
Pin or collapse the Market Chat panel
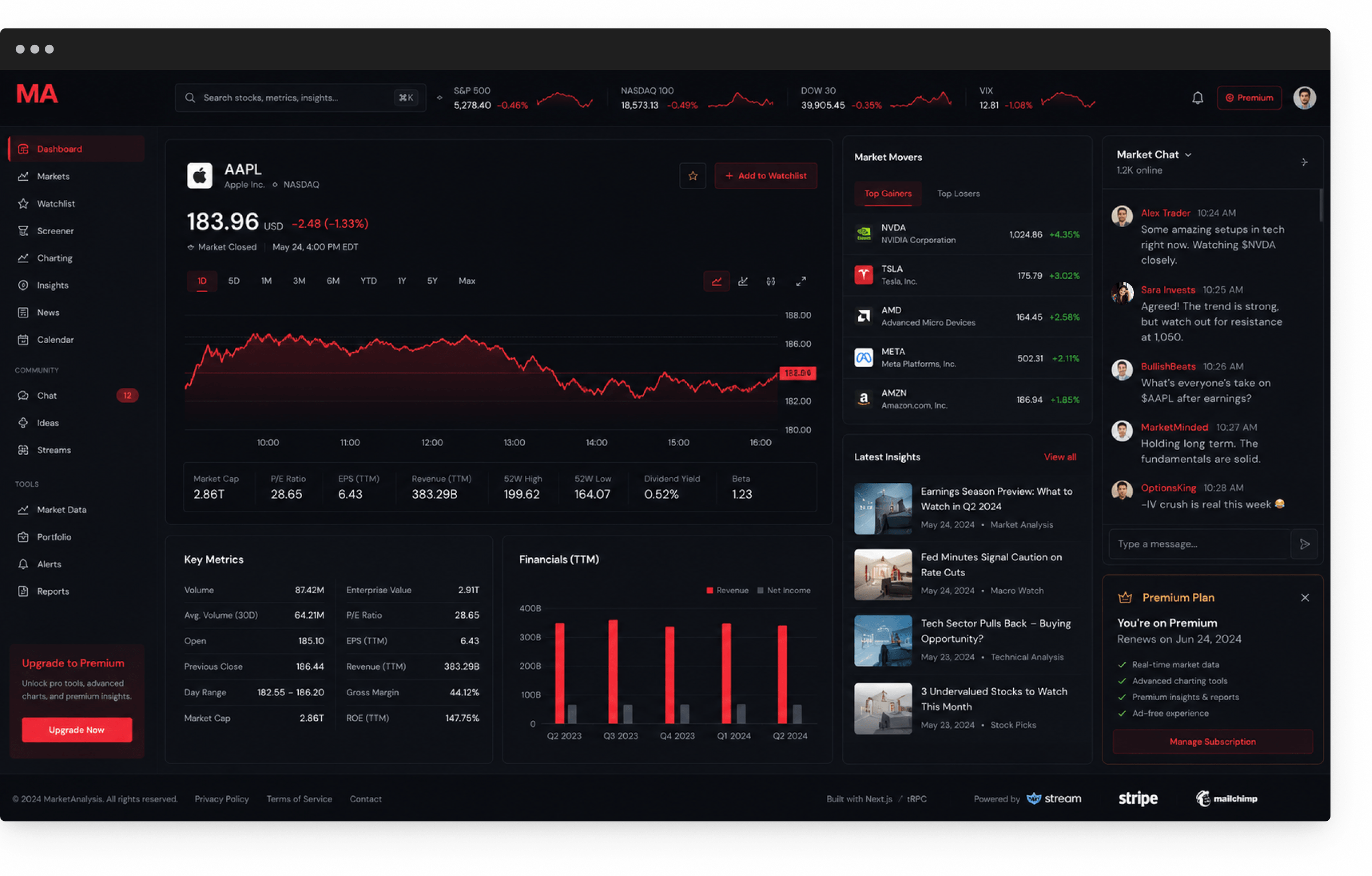click(1304, 162)
